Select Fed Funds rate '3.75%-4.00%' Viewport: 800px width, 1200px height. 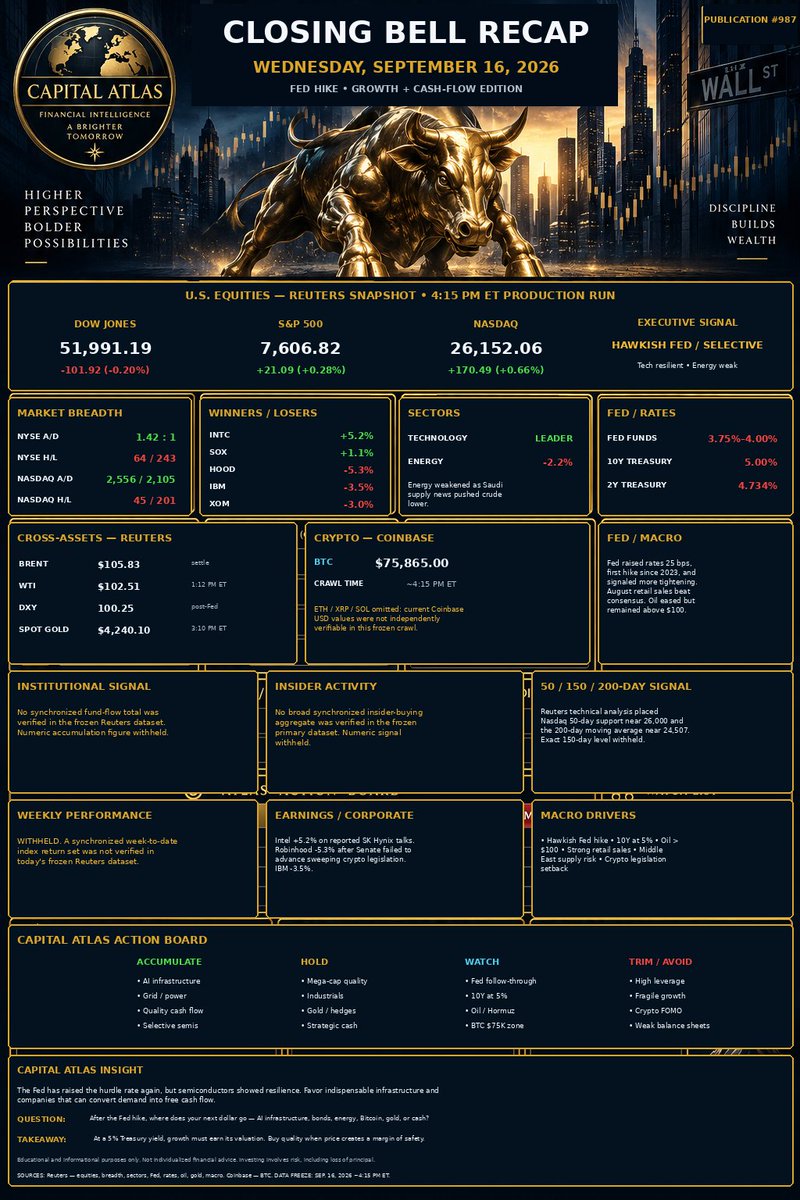(x=742, y=439)
